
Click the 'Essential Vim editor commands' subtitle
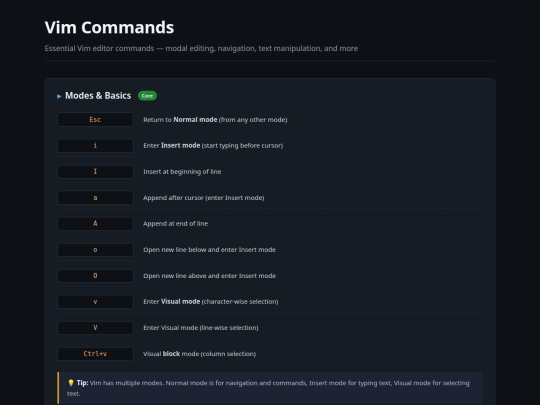(x=201, y=48)
